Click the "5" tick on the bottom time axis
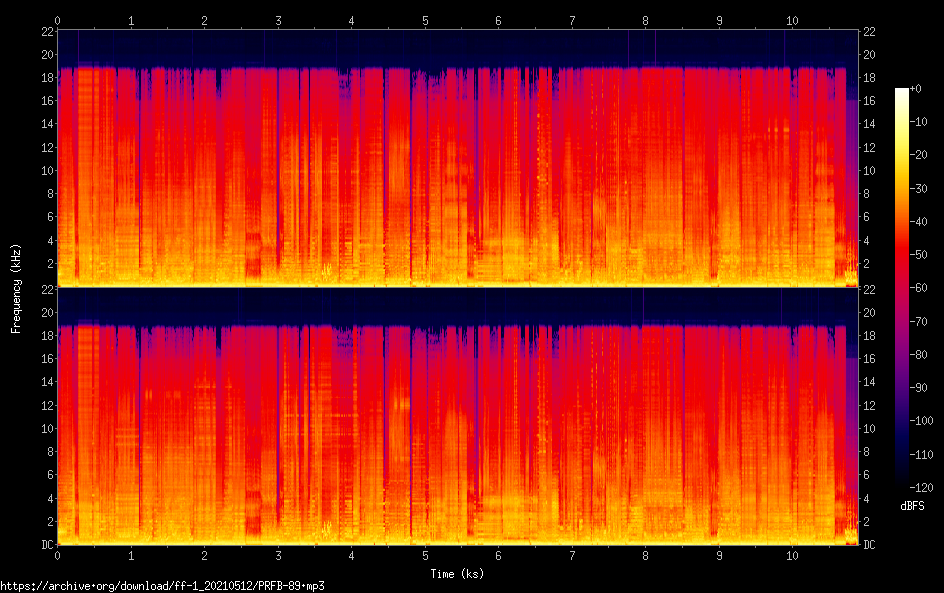 pyautogui.click(x=425, y=556)
